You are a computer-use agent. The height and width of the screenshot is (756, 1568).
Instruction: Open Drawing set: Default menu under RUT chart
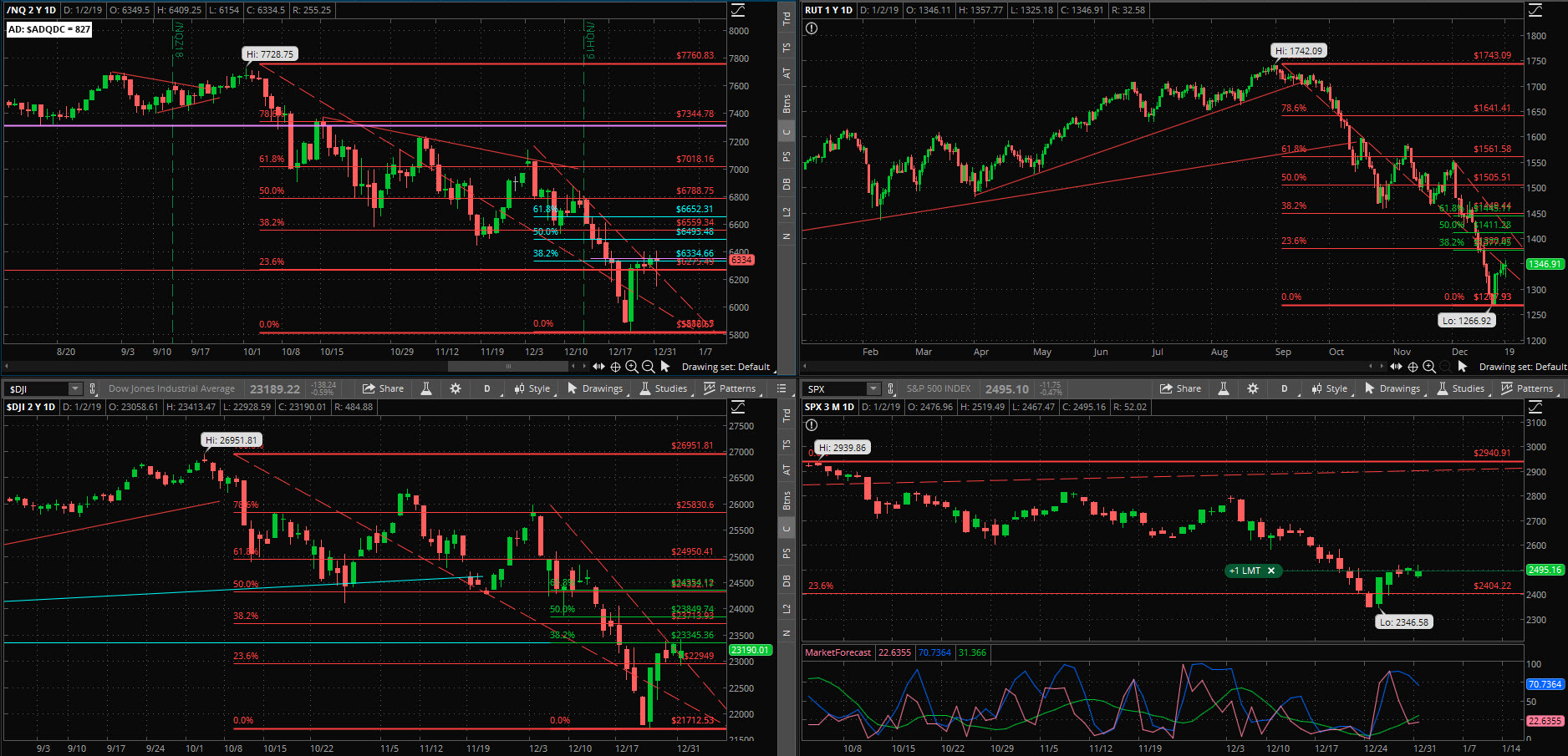click(x=1523, y=367)
